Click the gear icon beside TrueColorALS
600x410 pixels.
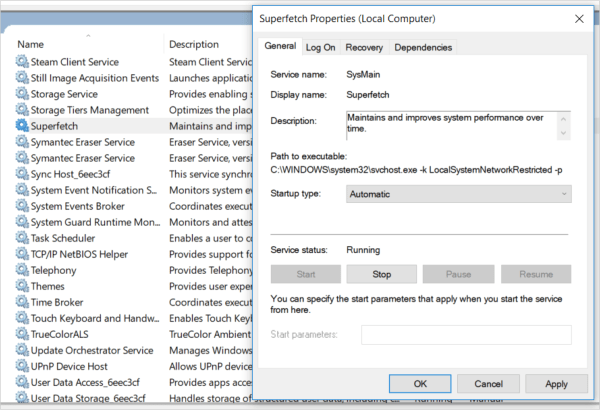click(22, 334)
